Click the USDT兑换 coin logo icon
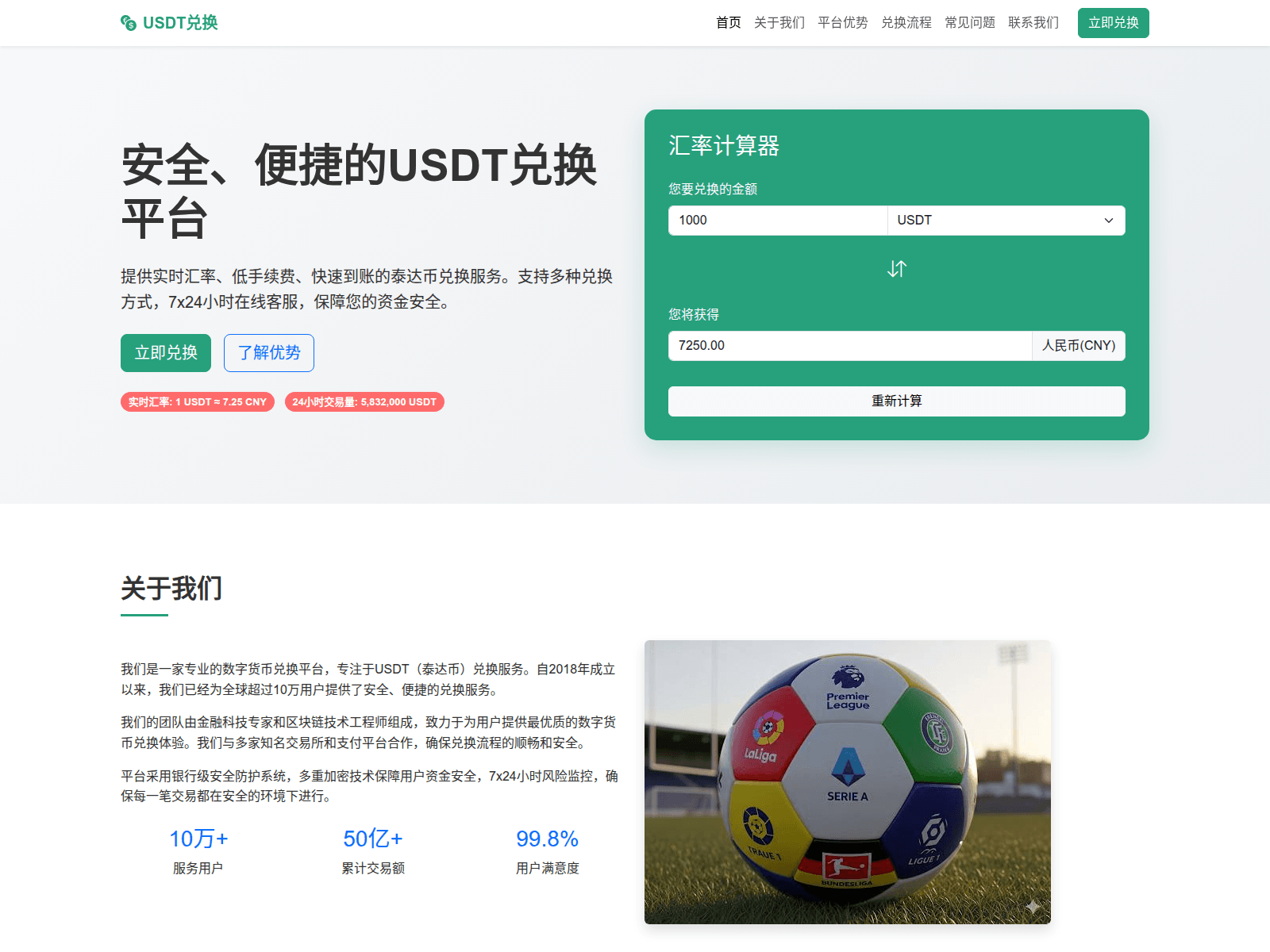1270x952 pixels. tap(129, 23)
